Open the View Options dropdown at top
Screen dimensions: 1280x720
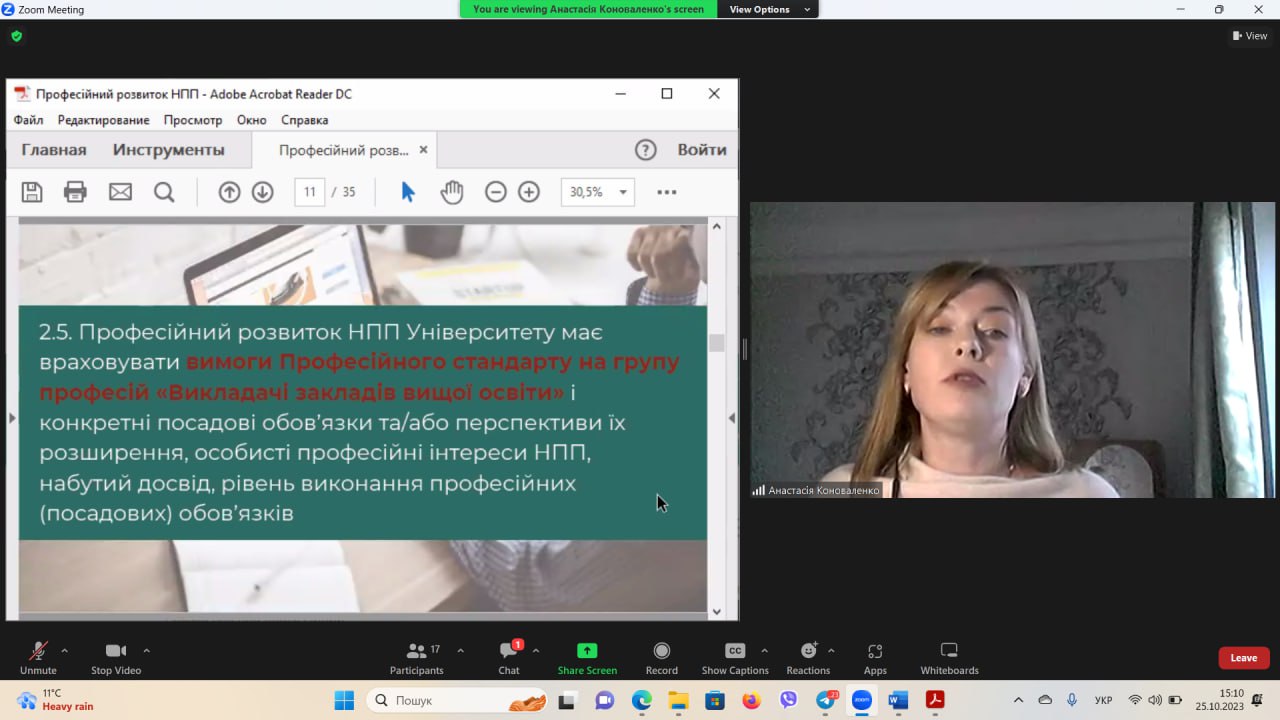point(767,9)
